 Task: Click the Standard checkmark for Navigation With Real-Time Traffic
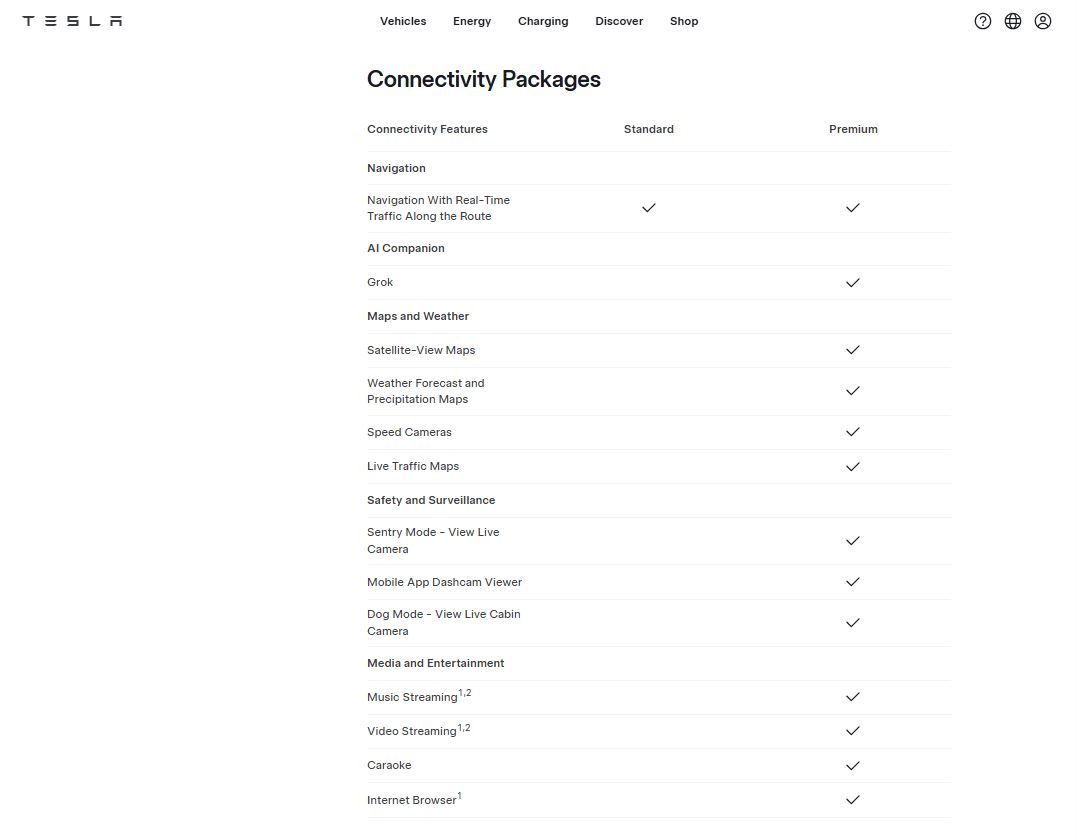(649, 208)
